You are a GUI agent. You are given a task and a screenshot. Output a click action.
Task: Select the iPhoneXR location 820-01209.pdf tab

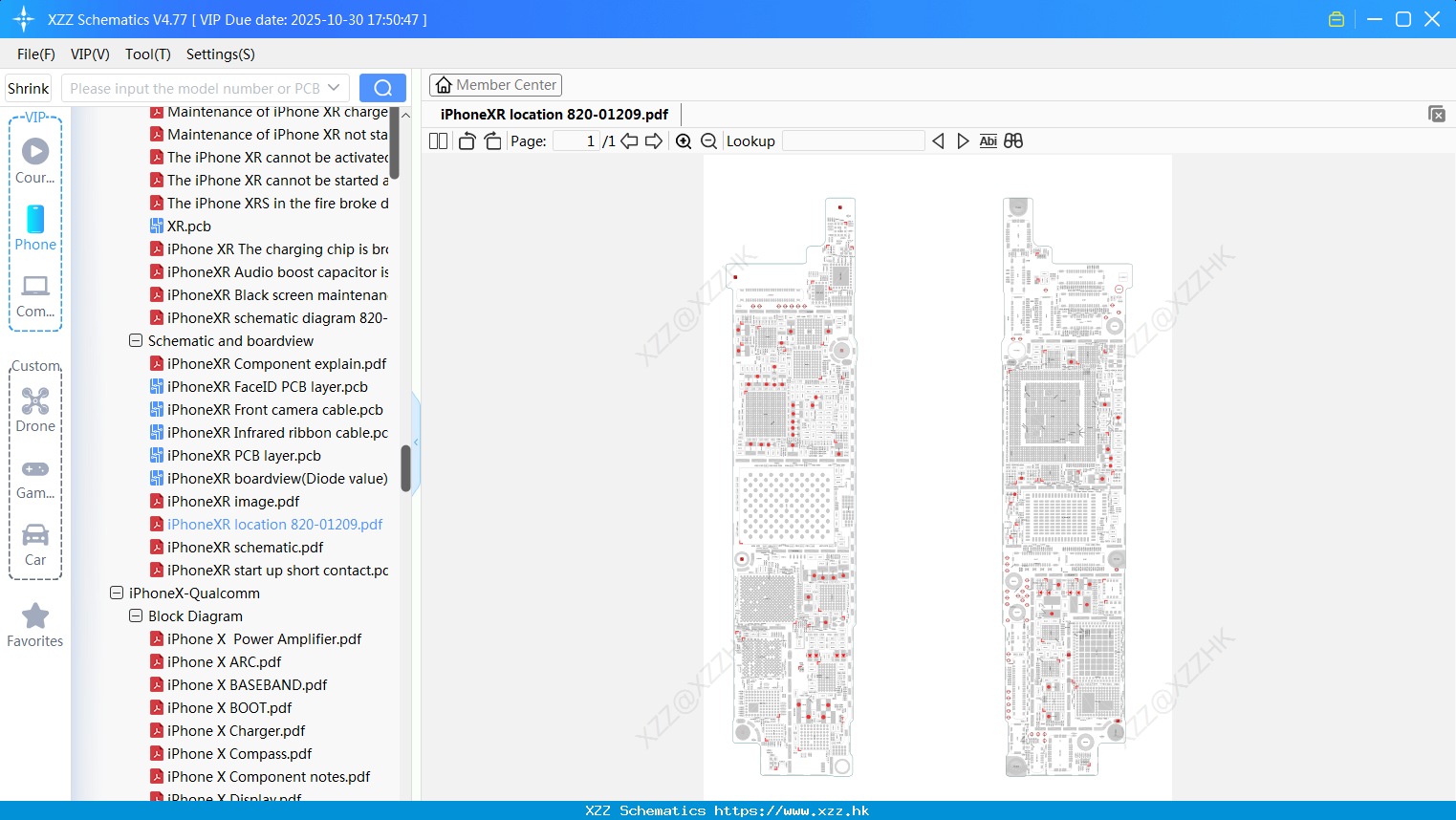tap(554, 115)
